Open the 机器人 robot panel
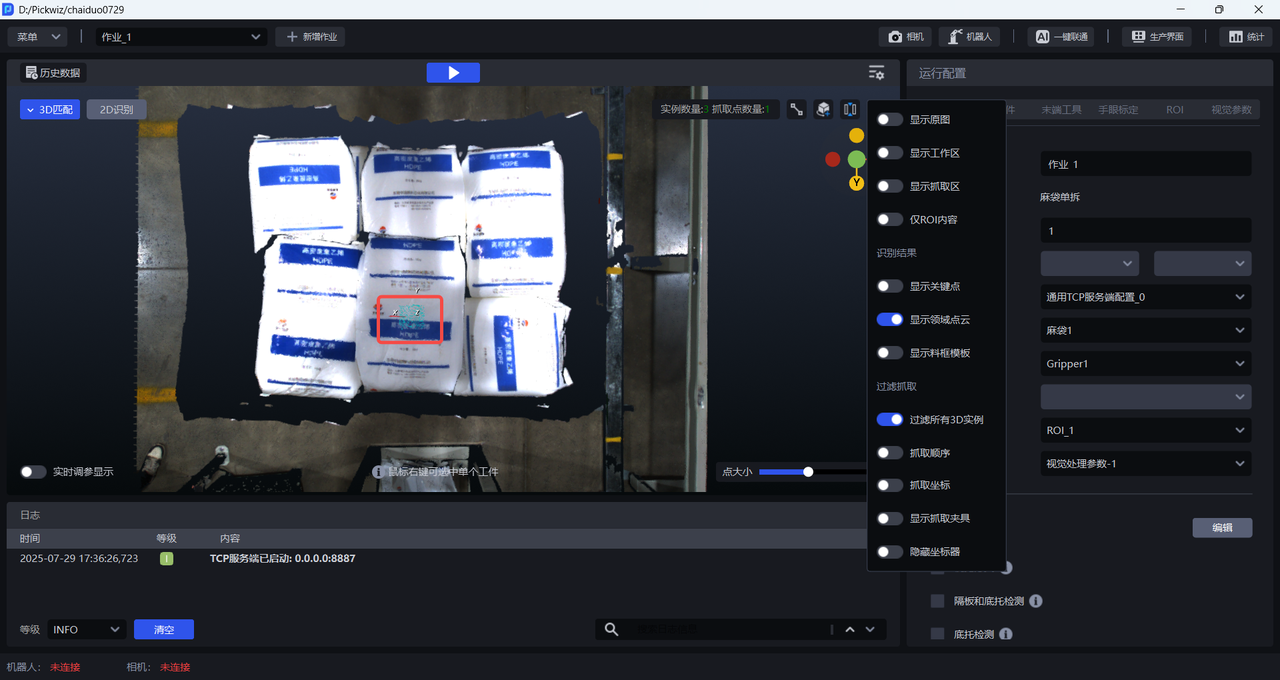 point(970,37)
